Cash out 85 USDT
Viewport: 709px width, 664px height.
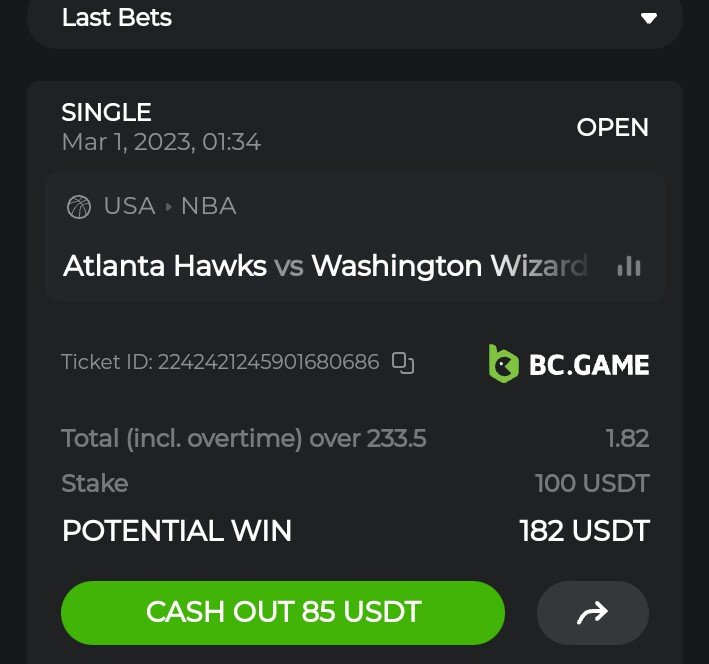[283, 613]
